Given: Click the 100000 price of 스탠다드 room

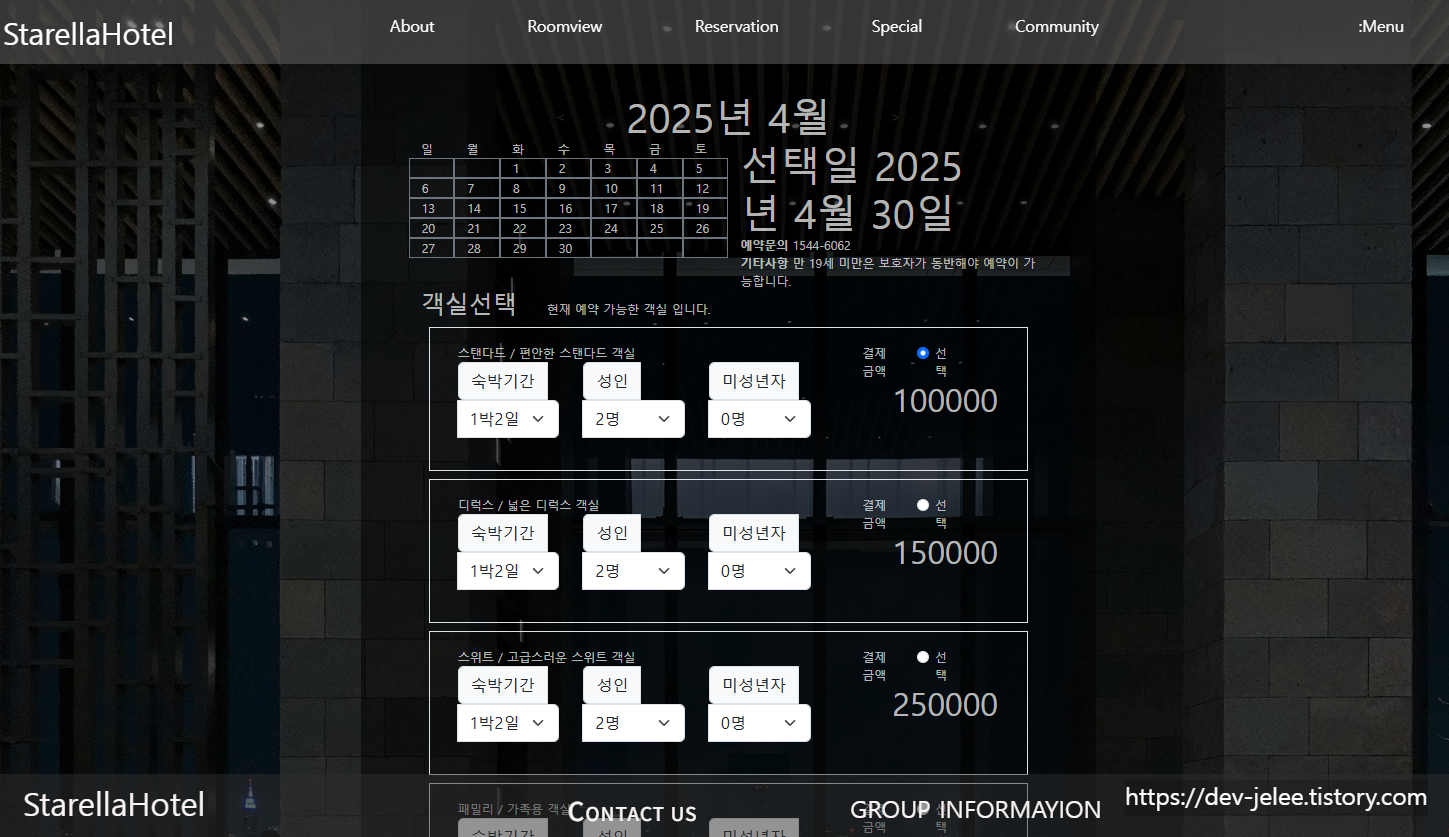Looking at the screenshot, I should coord(945,401).
